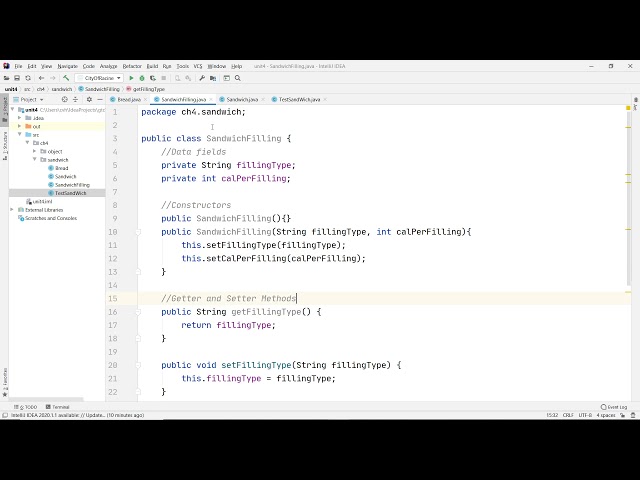Click the yellow inspection warning indicator
Viewport: 640px width, 480px height.
[x=628, y=108]
